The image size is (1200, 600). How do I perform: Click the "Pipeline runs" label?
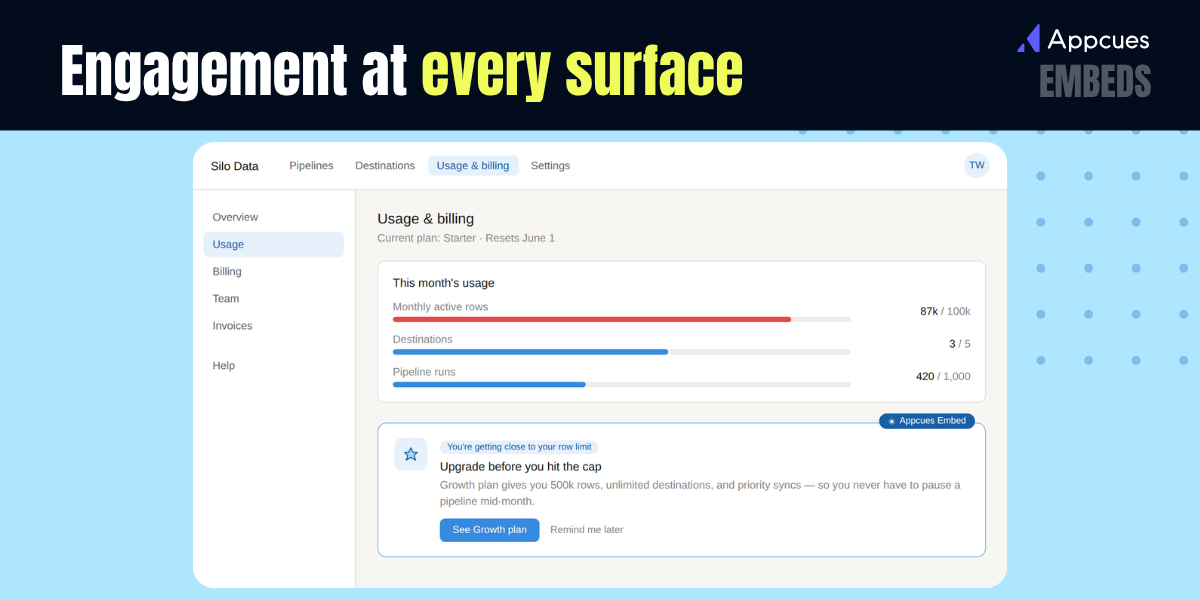pyautogui.click(x=424, y=372)
